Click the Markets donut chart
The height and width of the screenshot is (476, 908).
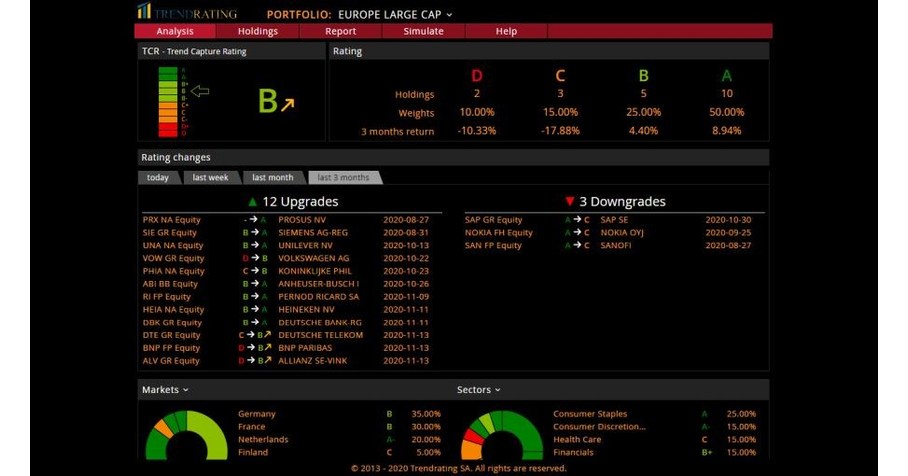(186, 435)
